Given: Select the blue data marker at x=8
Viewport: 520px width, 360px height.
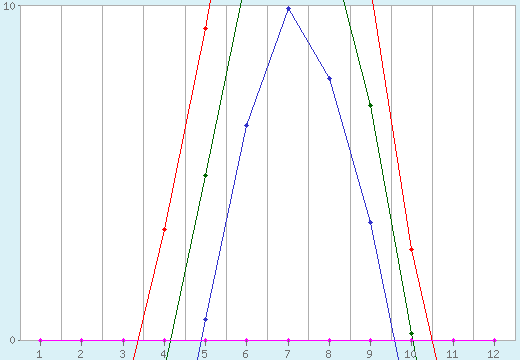Looking at the screenshot, I should pos(329,79).
